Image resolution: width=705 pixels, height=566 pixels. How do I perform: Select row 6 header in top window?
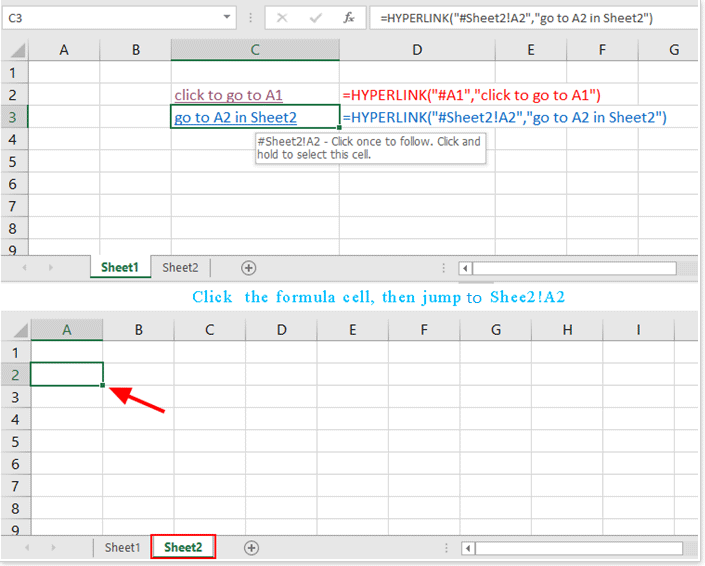[14, 184]
